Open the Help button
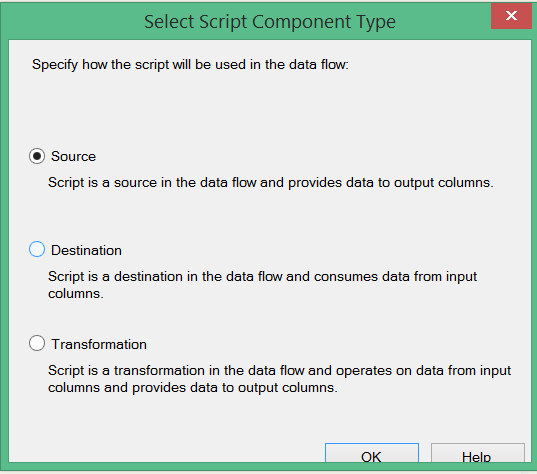The height and width of the screenshot is (474, 537). point(477,453)
